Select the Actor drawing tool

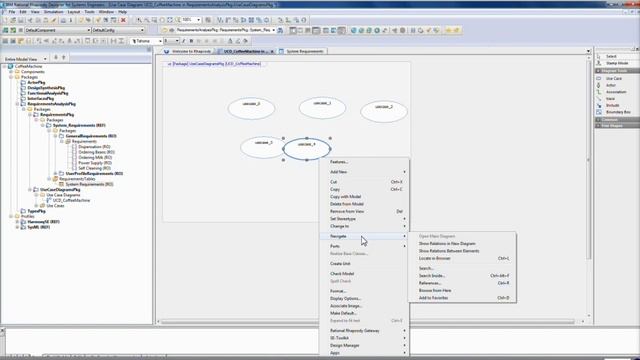611,85
